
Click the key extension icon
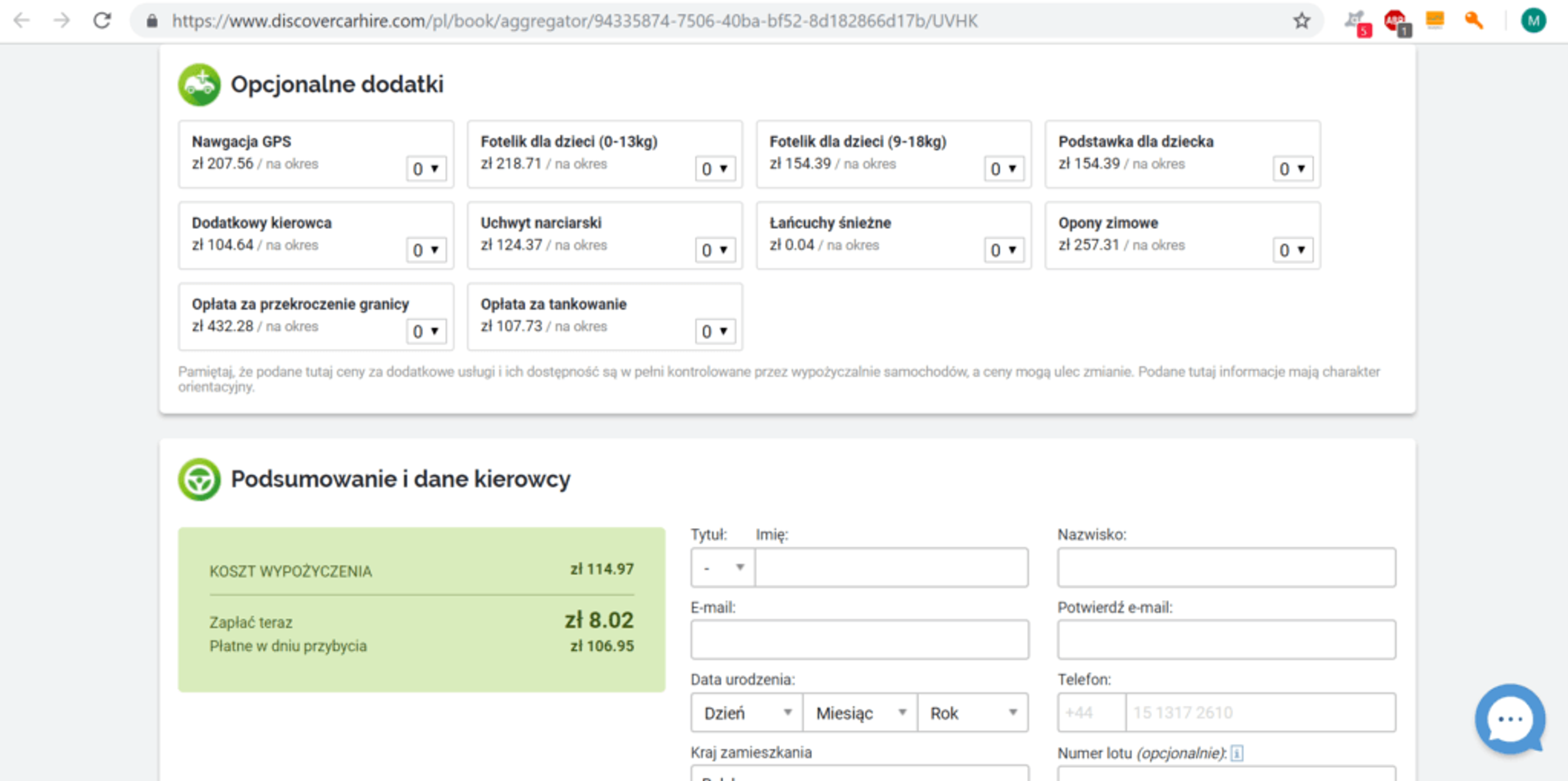point(1473,21)
